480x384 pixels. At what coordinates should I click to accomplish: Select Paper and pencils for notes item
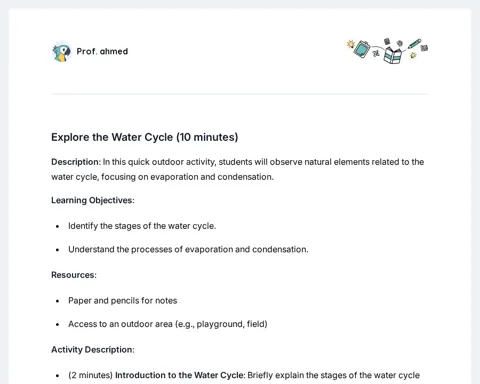tap(123, 301)
